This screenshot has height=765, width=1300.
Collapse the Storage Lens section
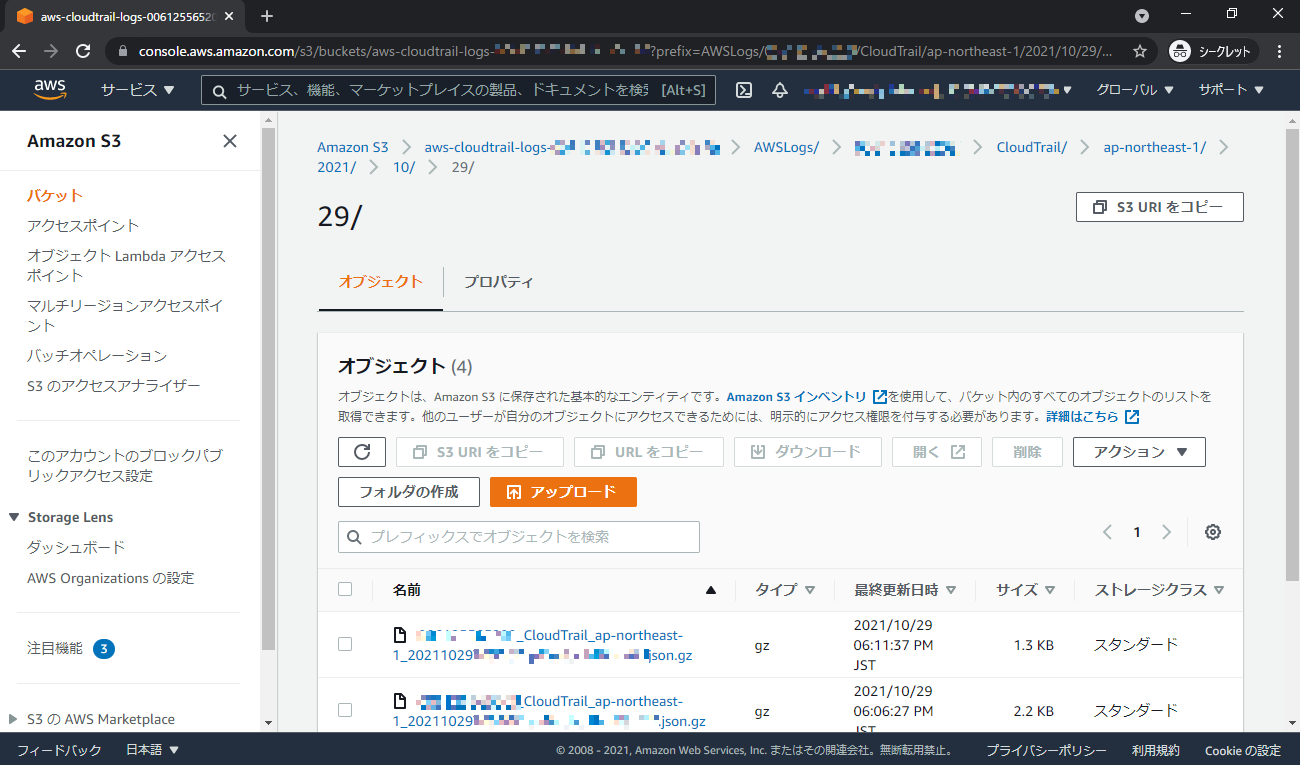coord(14,517)
